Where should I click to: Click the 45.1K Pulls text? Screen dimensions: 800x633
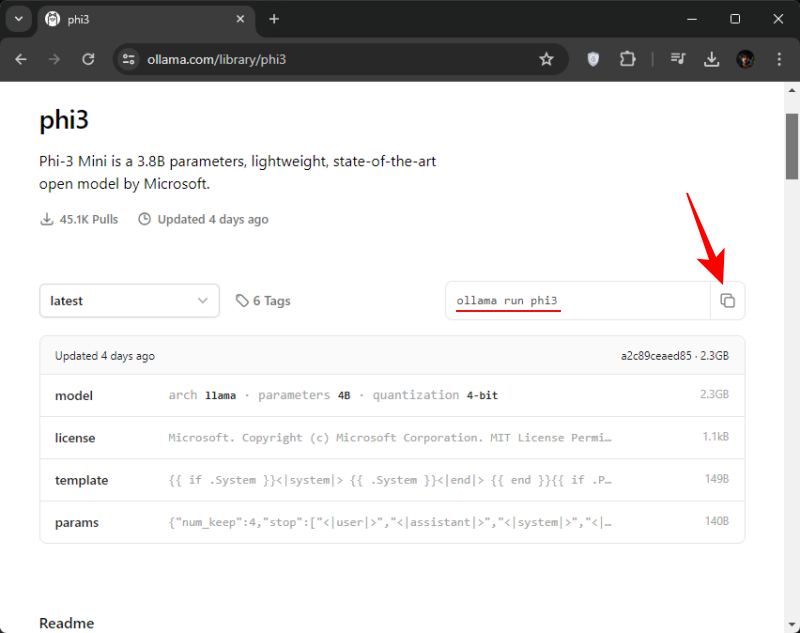click(x=89, y=219)
